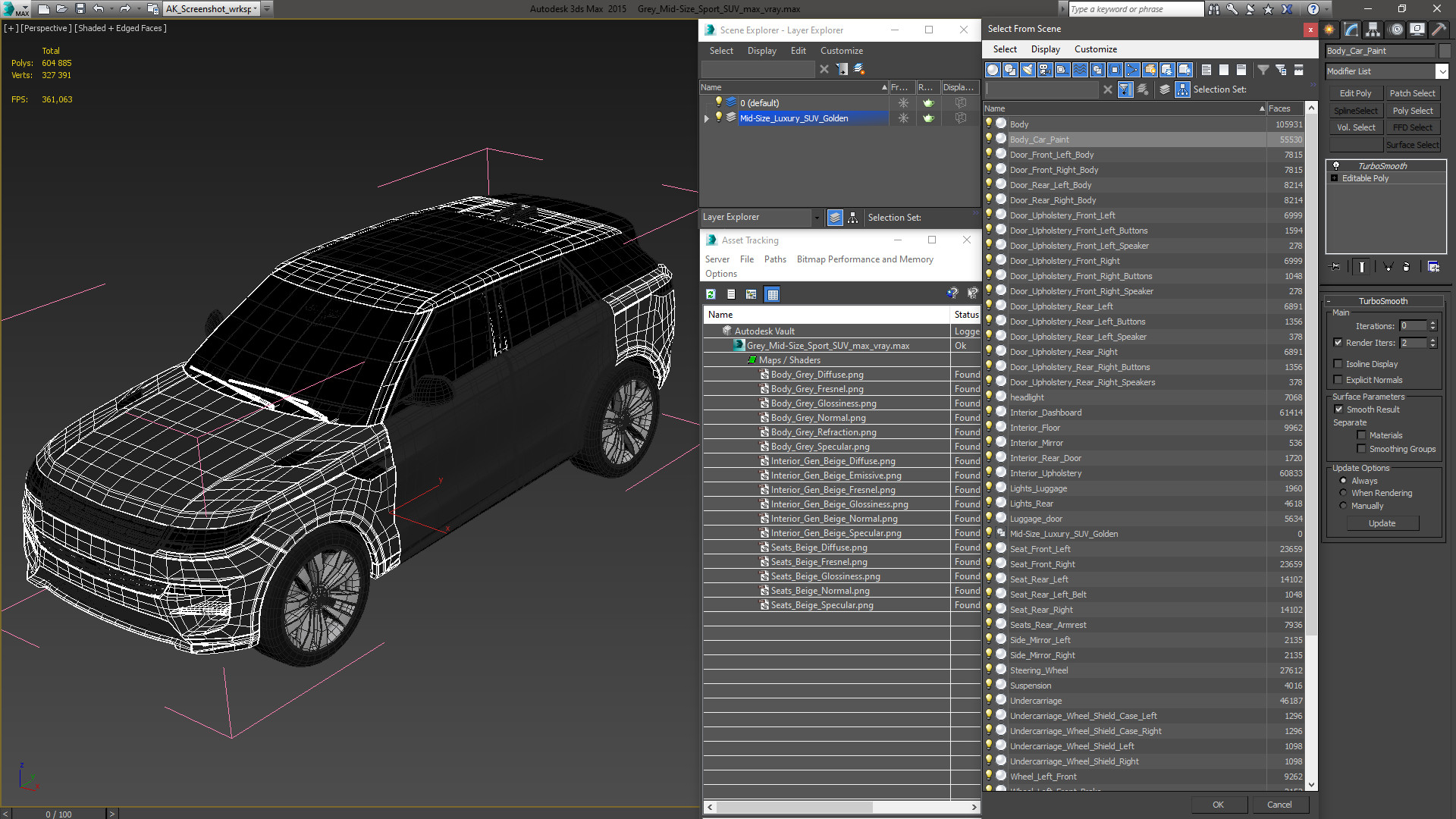The width and height of the screenshot is (1456, 819).
Task: Click pin stack icon under modifier stack
Action: 1335,267
